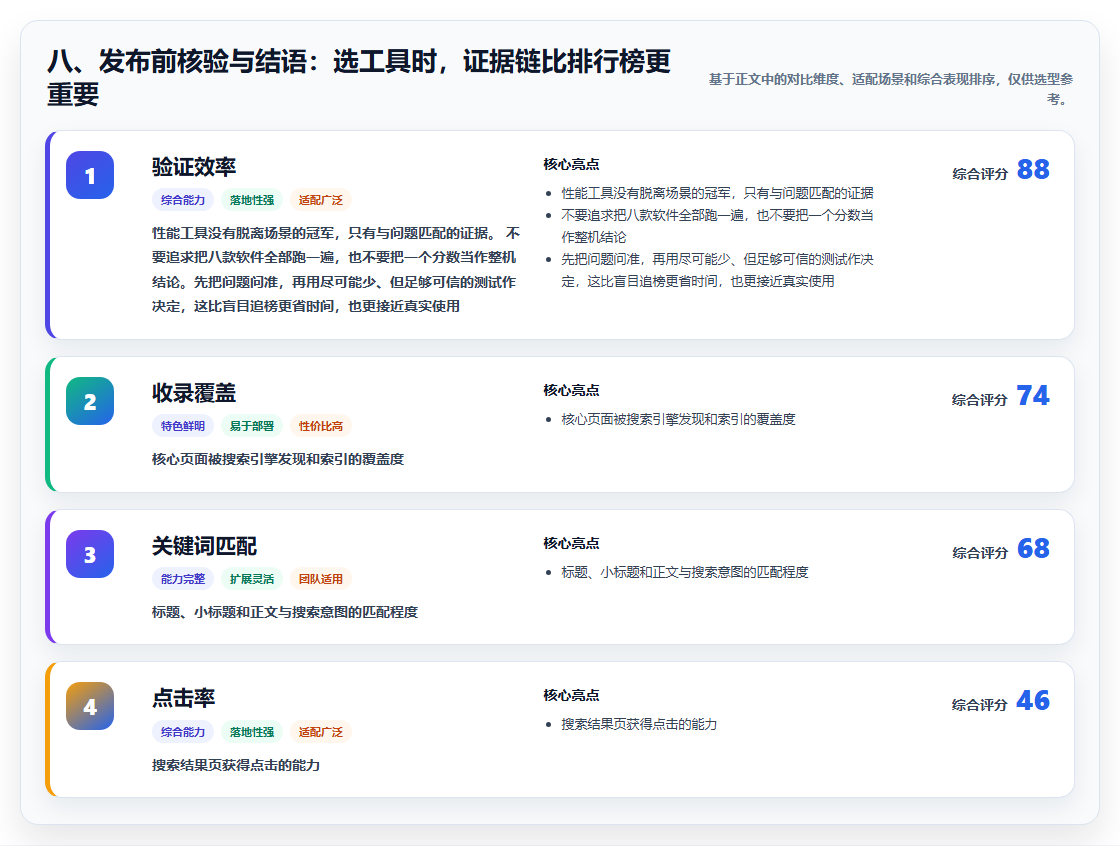The height and width of the screenshot is (846, 1120).
Task: Click the 落地性强 tag under 点击率
Action: [x=252, y=732]
